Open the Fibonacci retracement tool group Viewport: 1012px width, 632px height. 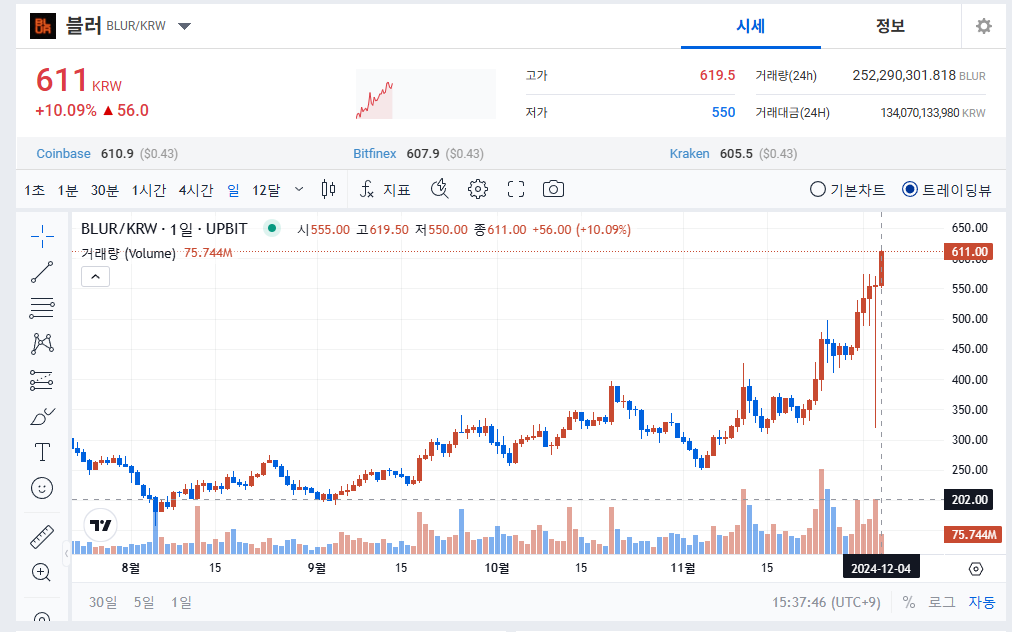(42, 308)
